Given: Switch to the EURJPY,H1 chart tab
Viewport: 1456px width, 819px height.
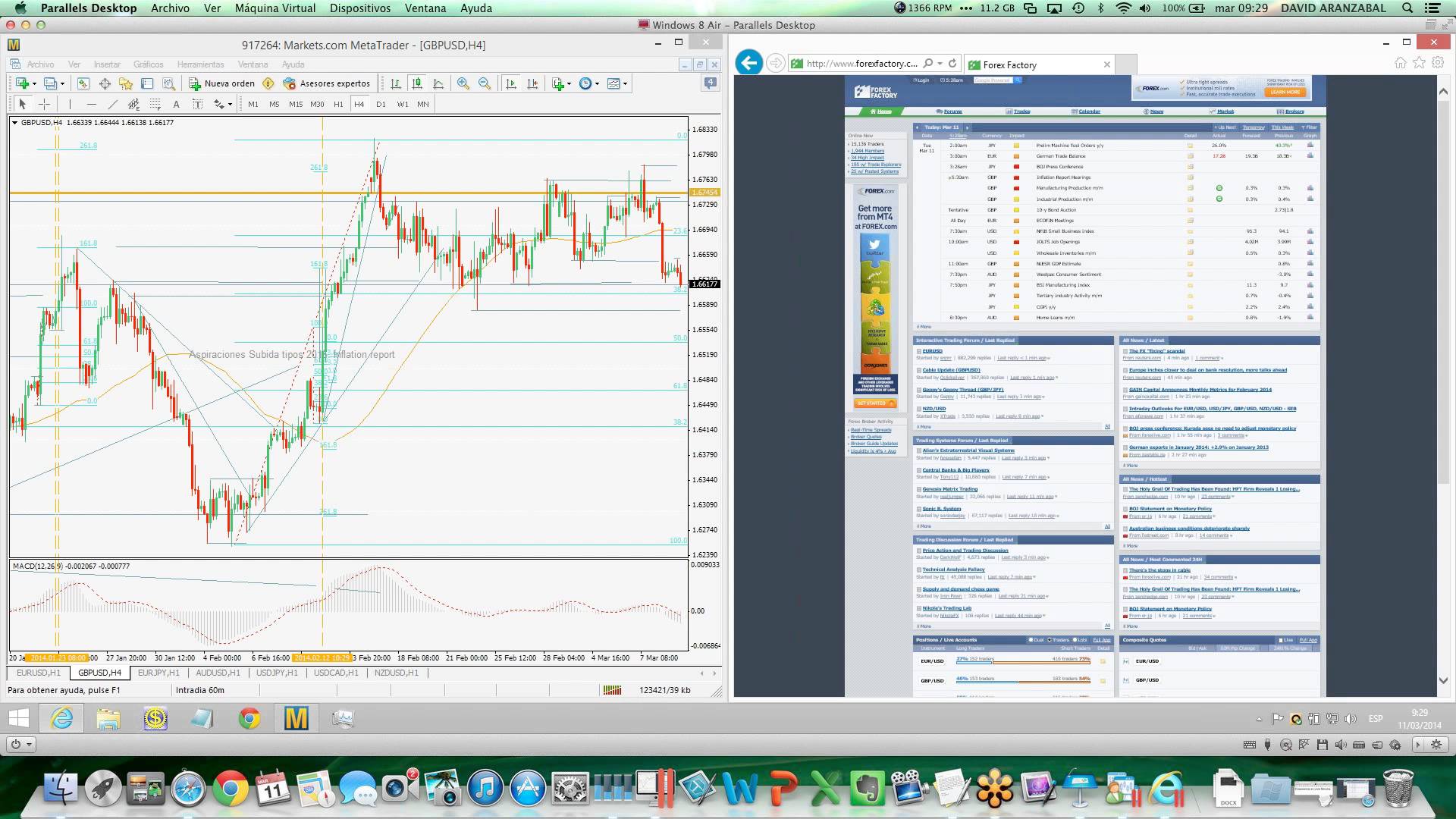Looking at the screenshot, I should pos(158,673).
